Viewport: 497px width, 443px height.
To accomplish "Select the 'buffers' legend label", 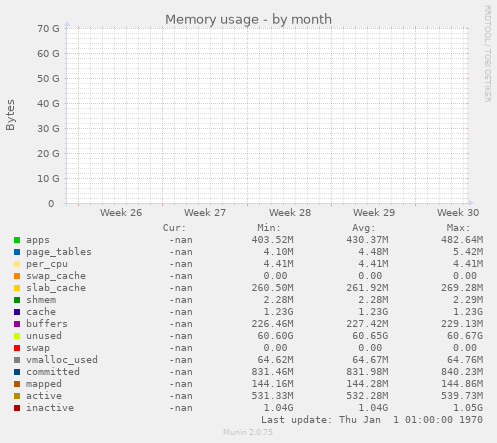I will pos(47,324).
